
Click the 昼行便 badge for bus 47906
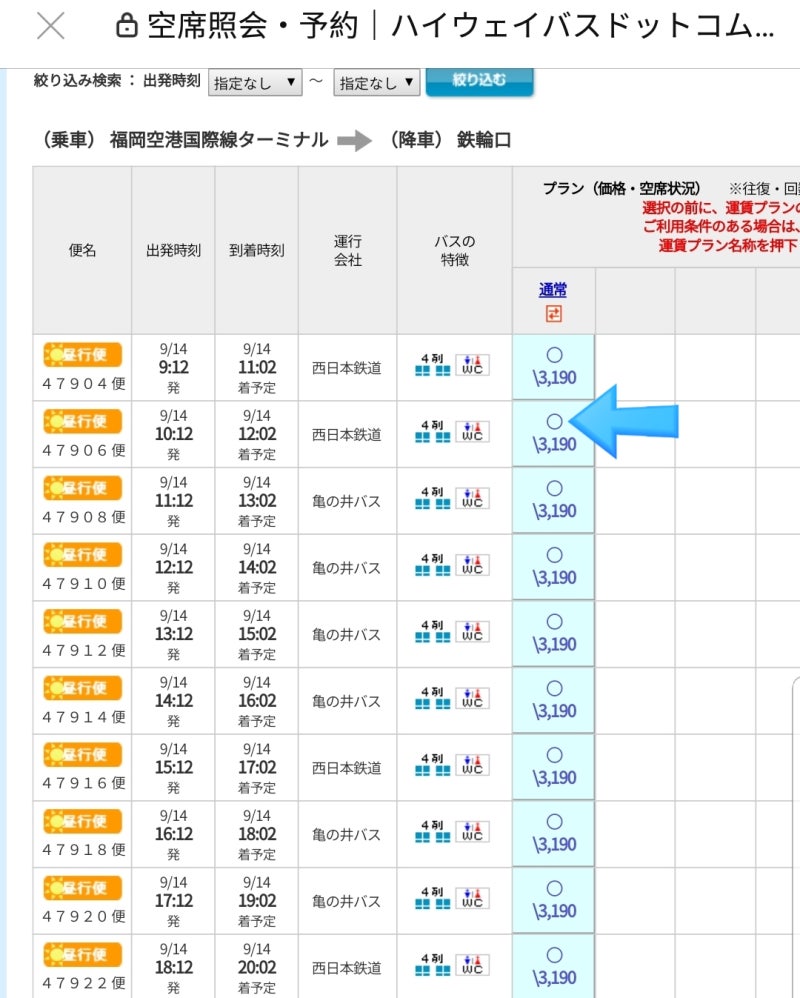click(83, 421)
